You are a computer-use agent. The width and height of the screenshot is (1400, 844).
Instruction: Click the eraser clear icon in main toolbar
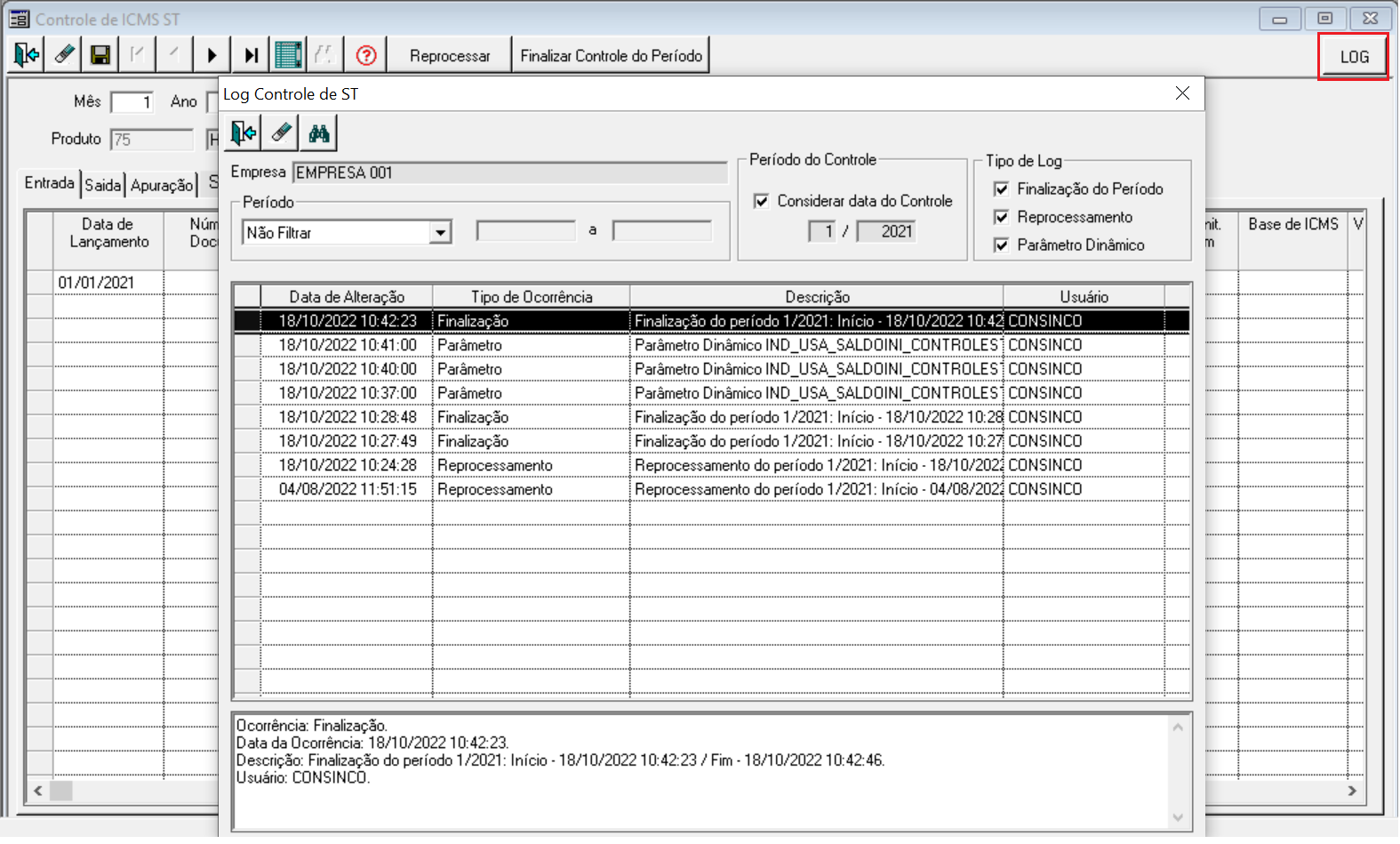(x=64, y=55)
